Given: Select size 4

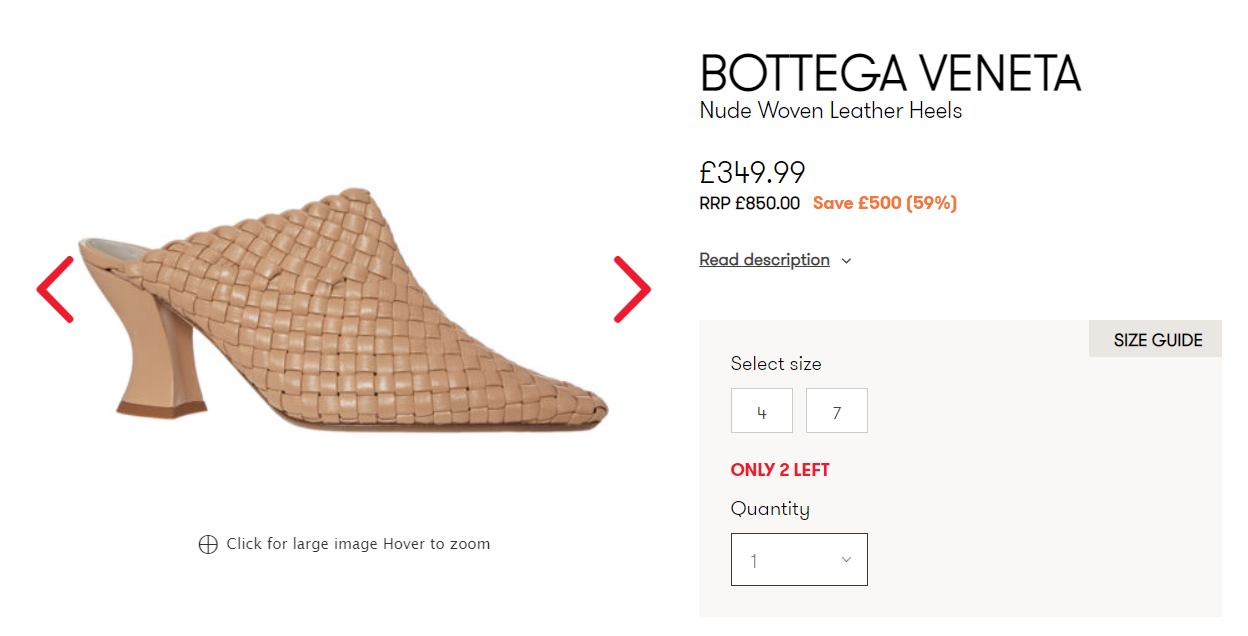Looking at the screenshot, I should 762,411.
